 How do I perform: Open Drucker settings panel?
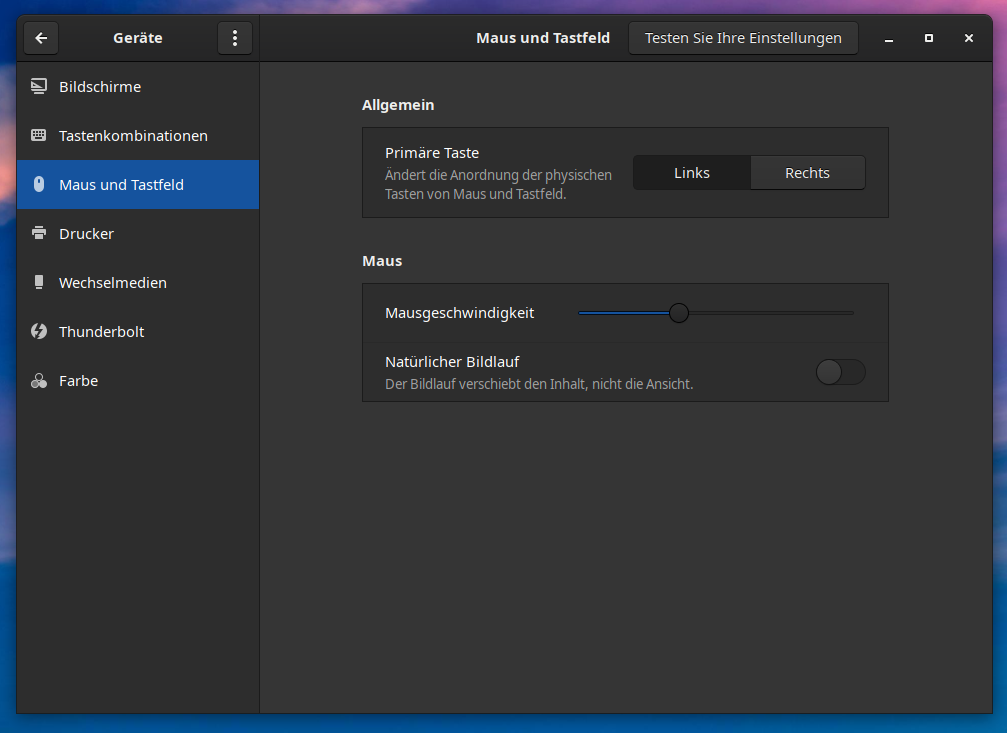click(x=138, y=234)
